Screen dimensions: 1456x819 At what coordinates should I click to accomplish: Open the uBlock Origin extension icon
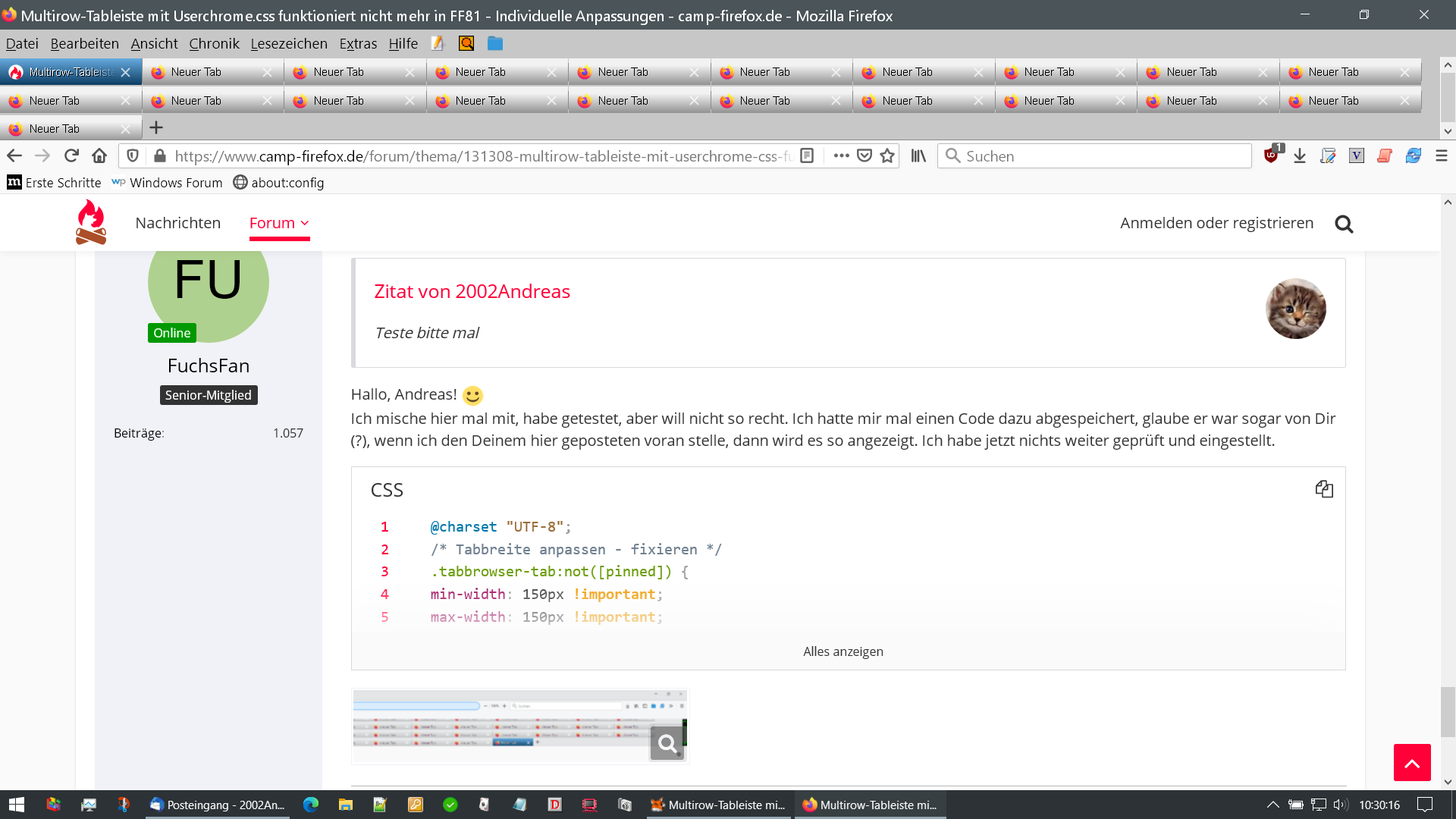click(x=1272, y=155)
